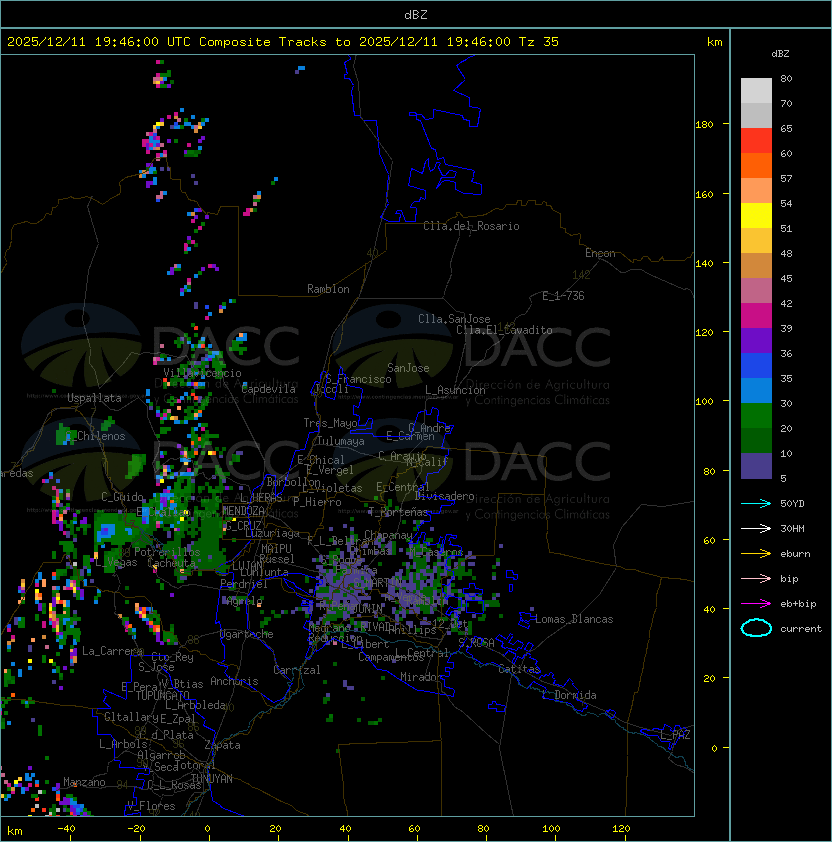Click the 'Tz 35' value in header
This screenshot has width=832, height=842.
[539, 42]
